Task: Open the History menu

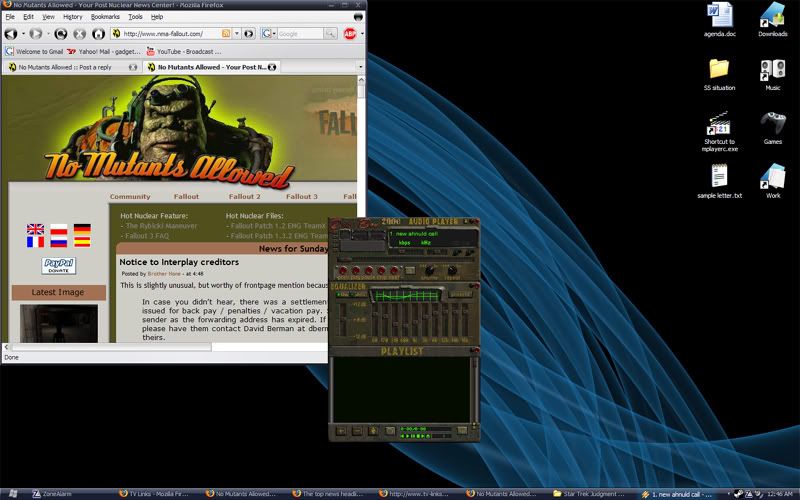Action: tap(72, 17)
